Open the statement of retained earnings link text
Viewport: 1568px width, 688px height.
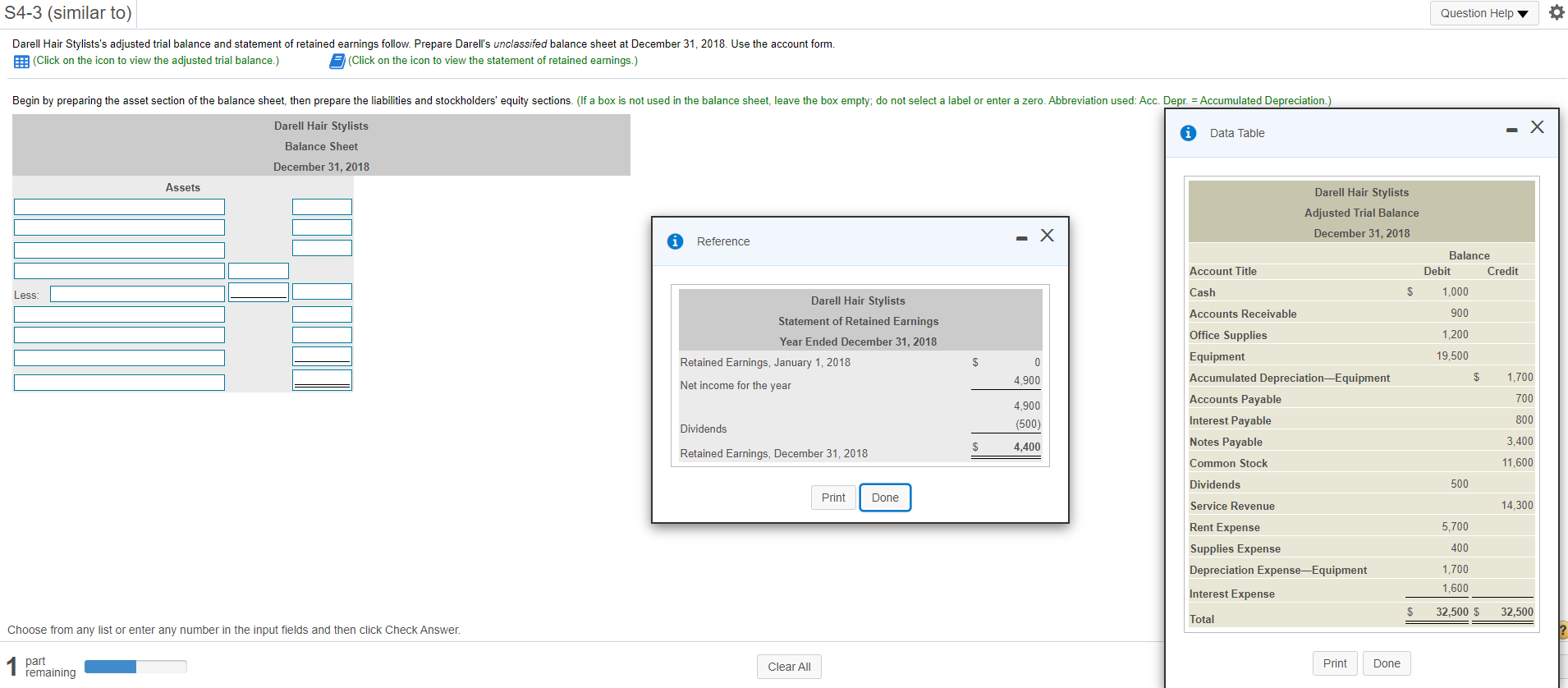tap(493, 61)
